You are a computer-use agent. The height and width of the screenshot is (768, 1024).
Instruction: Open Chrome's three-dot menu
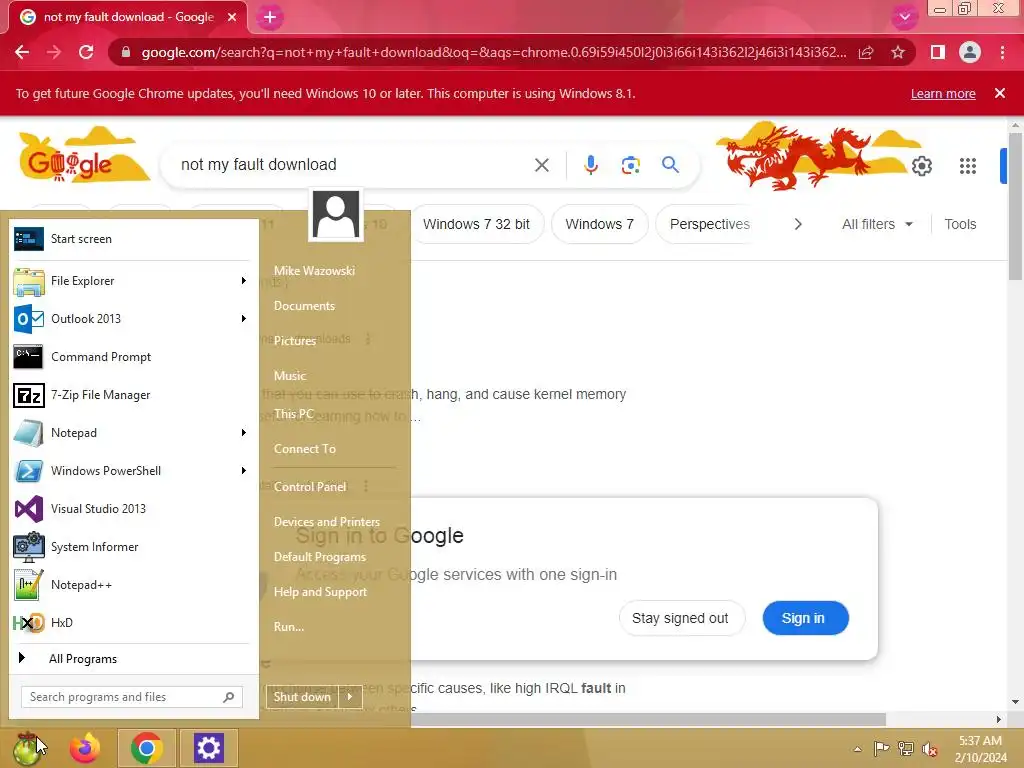pos(1002,52)
